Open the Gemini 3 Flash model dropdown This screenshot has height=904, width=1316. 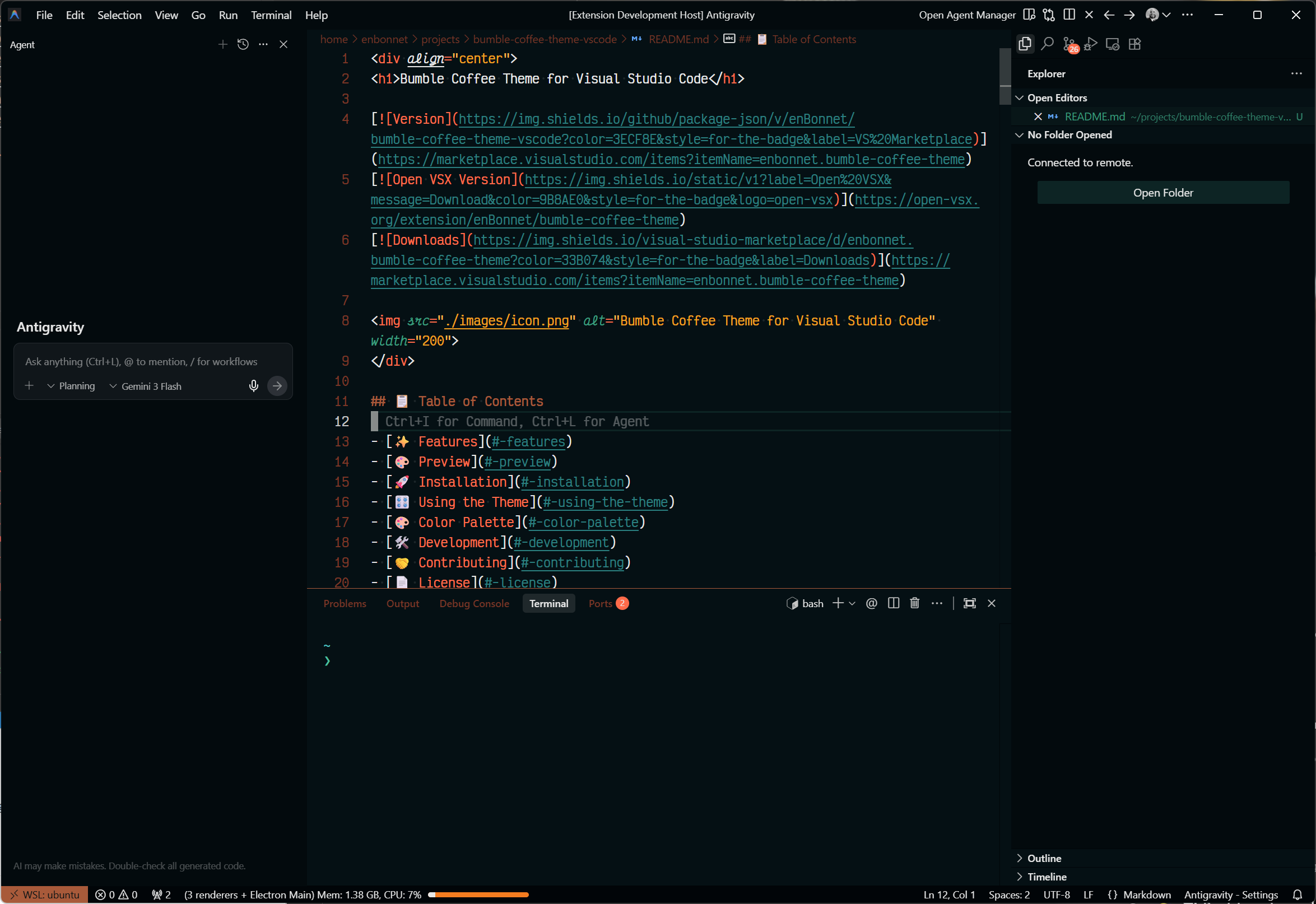click(146, 386)
